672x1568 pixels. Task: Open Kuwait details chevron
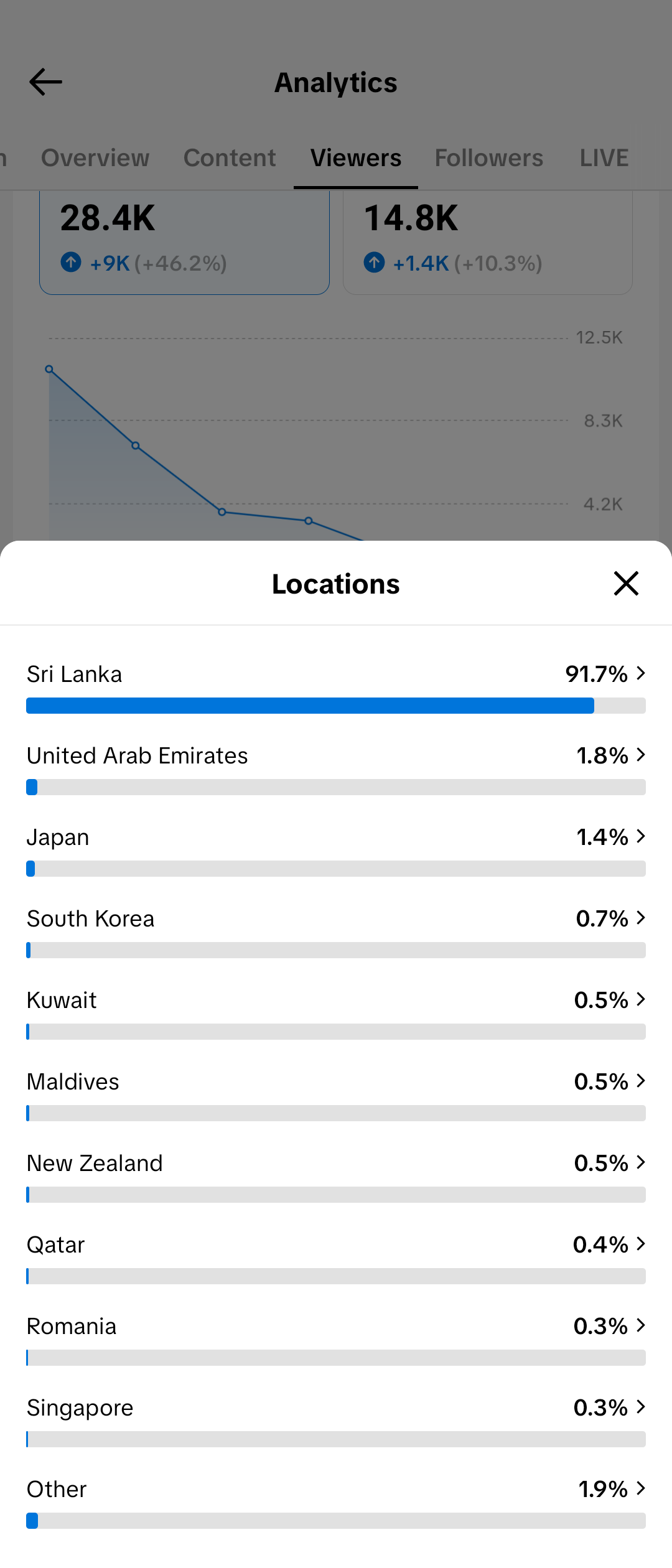click(641, 999)
